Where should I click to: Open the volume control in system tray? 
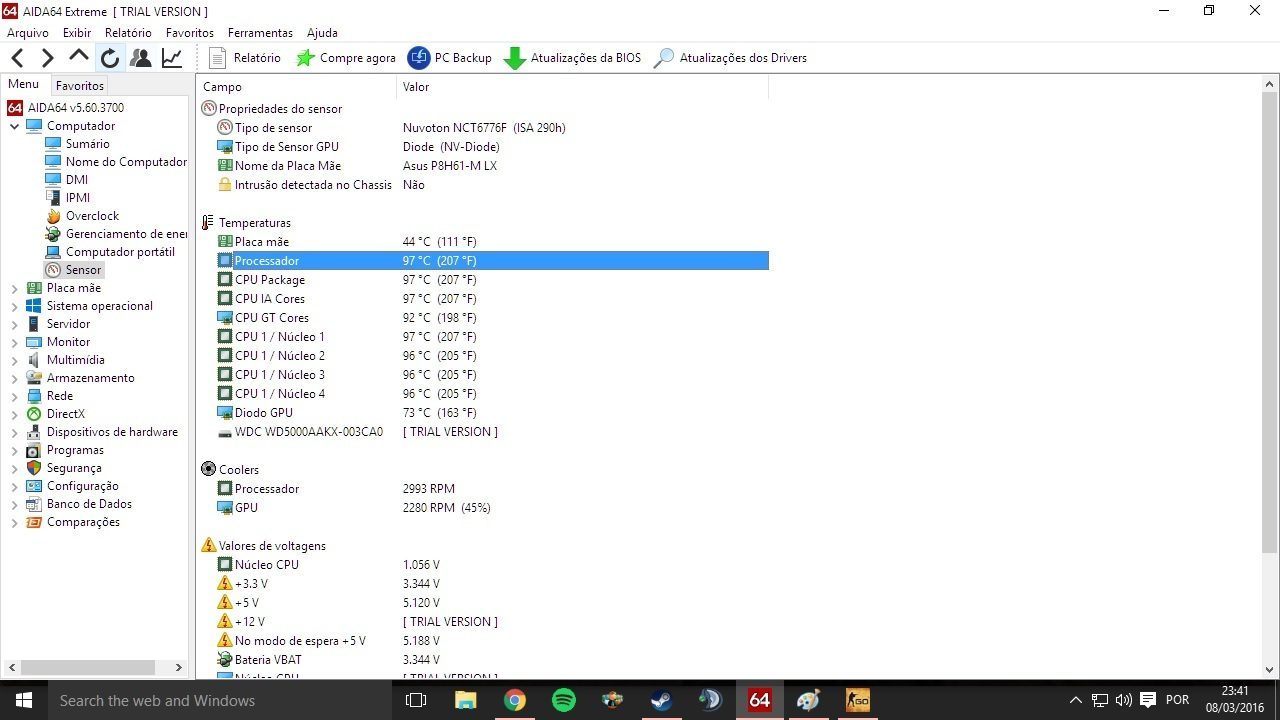point(1123,700)
